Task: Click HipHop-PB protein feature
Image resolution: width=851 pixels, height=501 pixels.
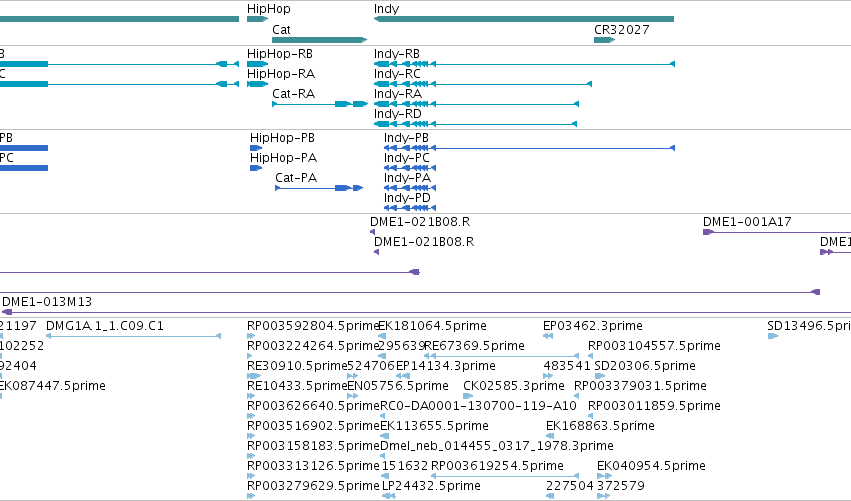Action: [x=256, y=148]
